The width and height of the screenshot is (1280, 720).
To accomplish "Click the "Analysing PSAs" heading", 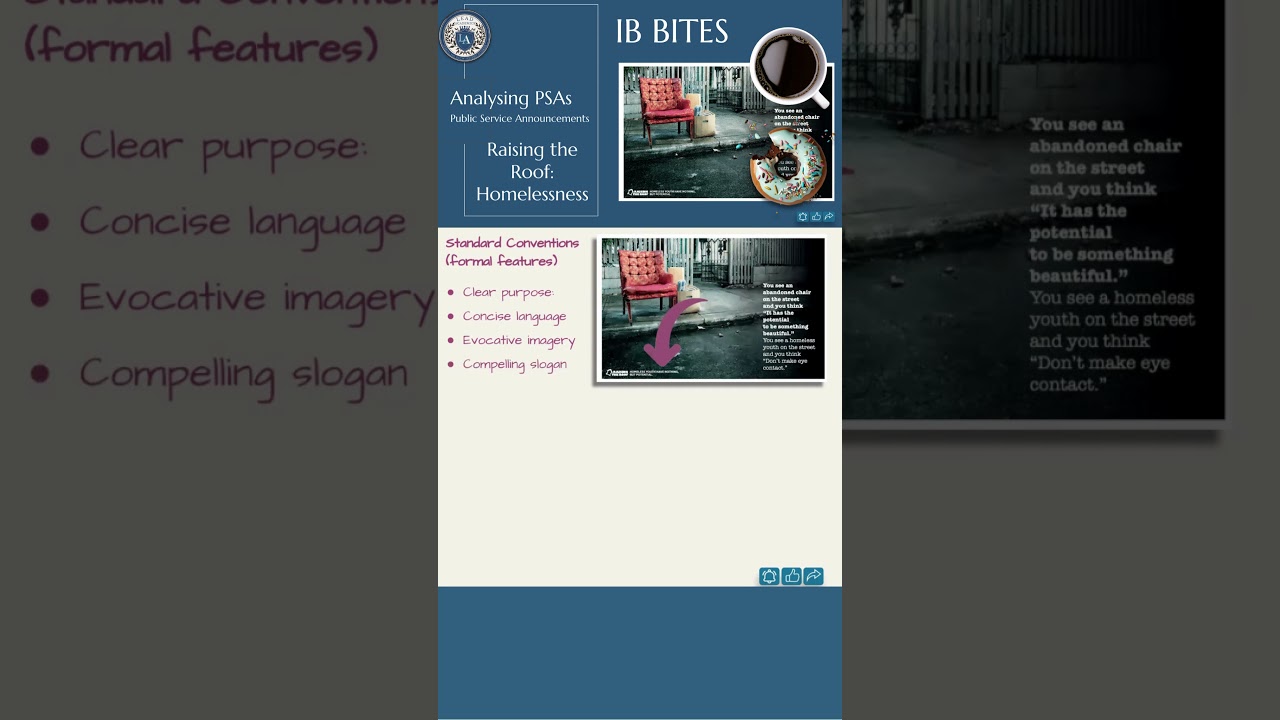I will [x=511, y=98].
